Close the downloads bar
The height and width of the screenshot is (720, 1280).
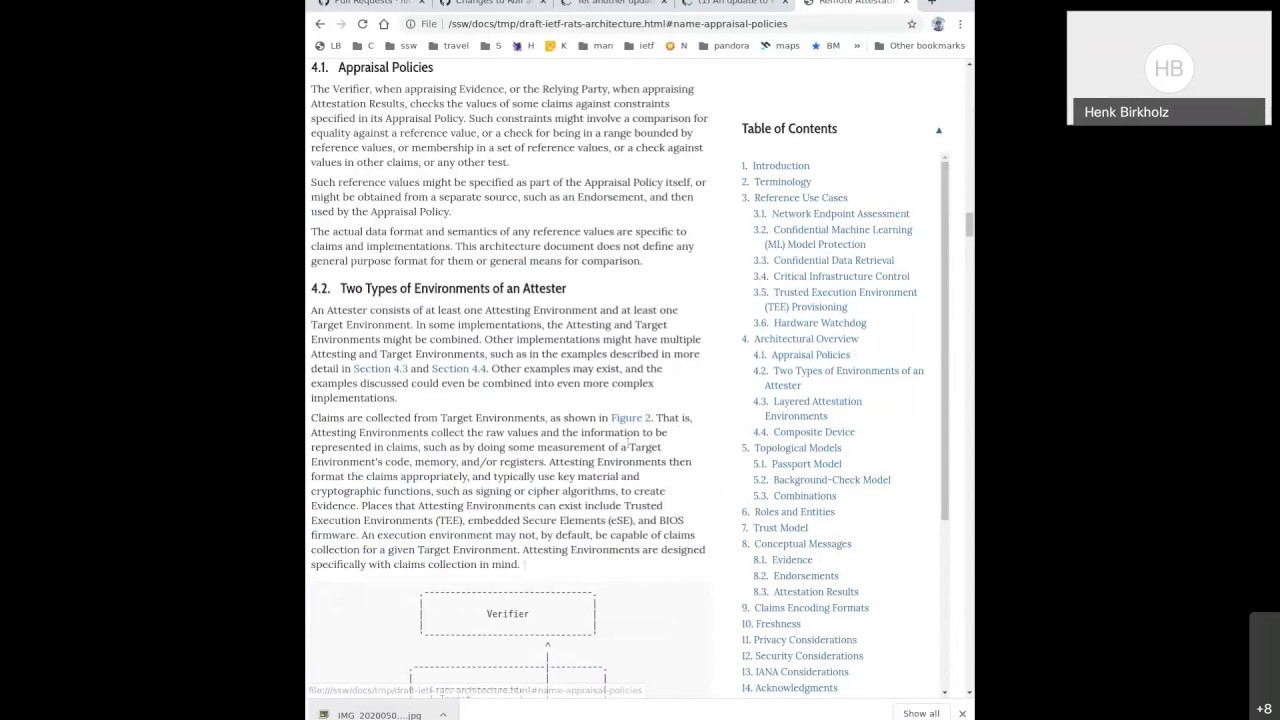(x=962, y=714)
